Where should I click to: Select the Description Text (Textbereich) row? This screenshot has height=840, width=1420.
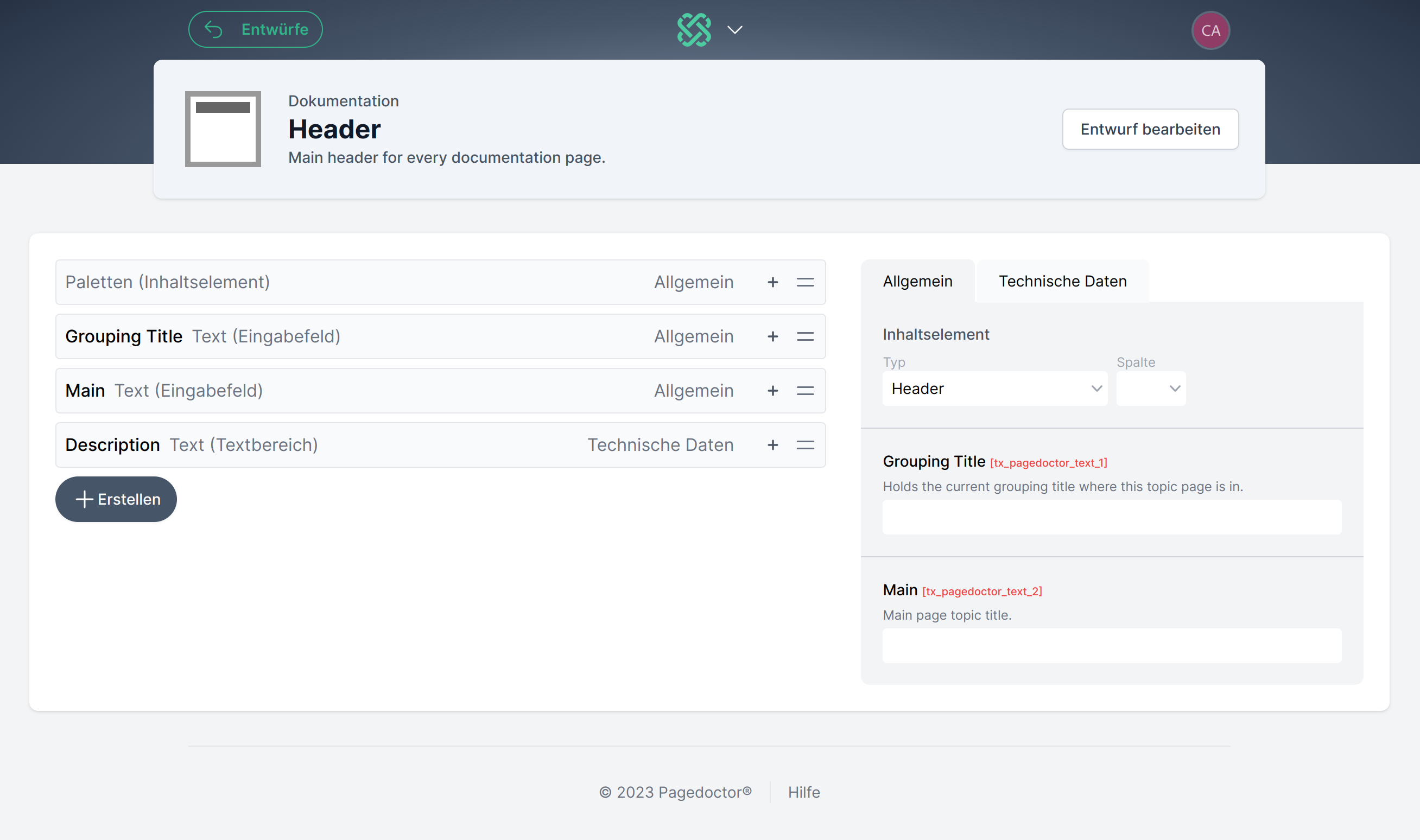[441, 445]
